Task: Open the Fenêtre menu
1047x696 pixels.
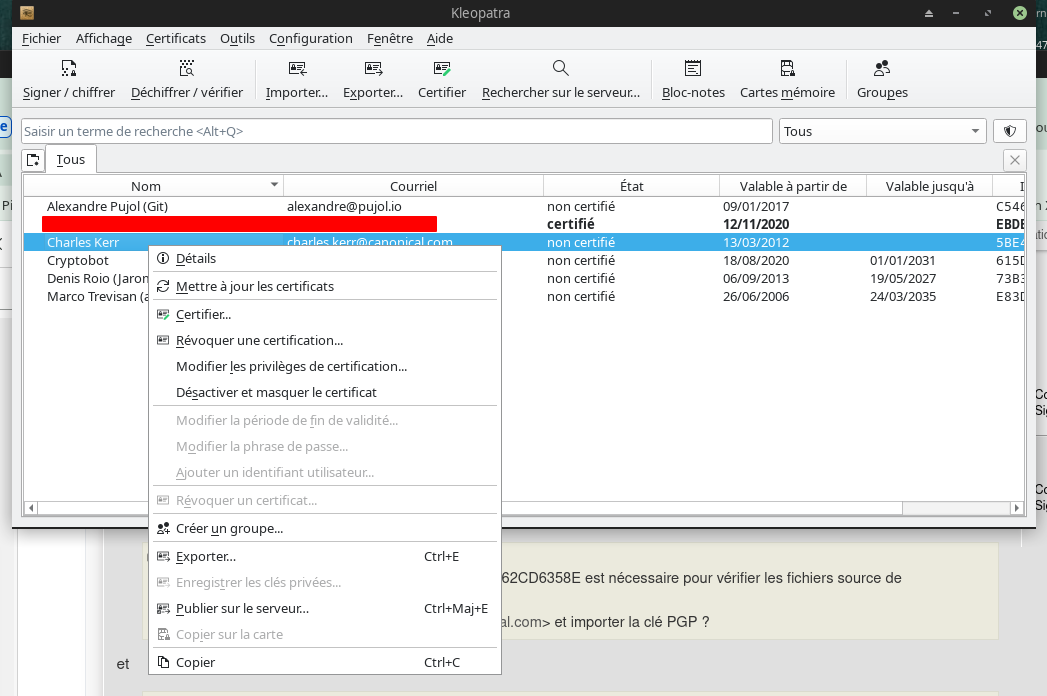Action: 390,39
